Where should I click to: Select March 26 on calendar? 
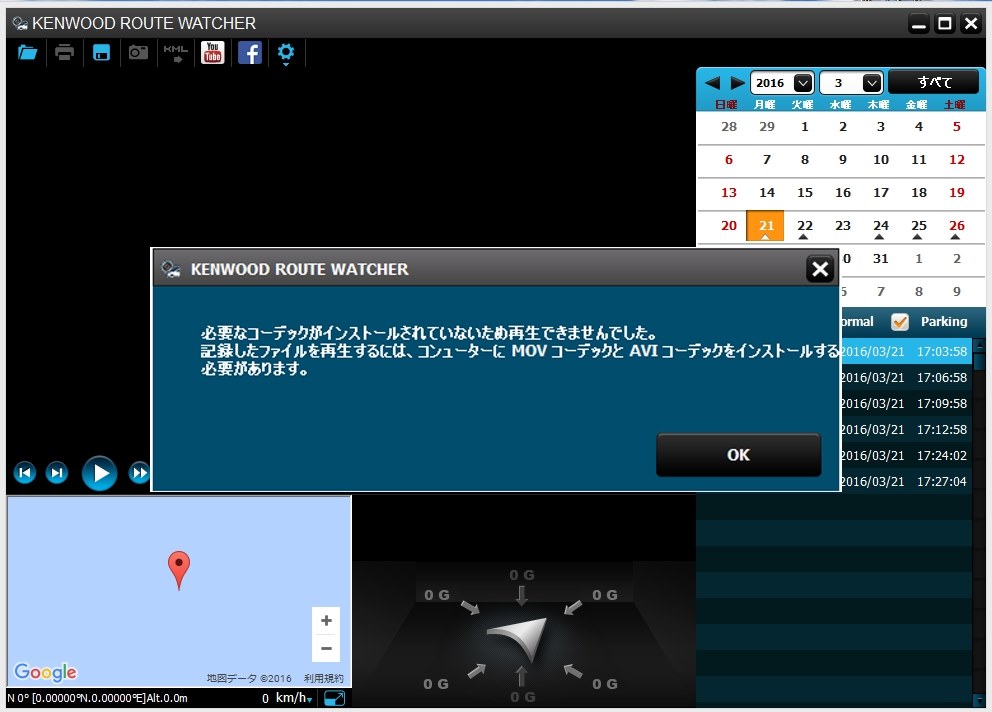[x=956, y=226]
